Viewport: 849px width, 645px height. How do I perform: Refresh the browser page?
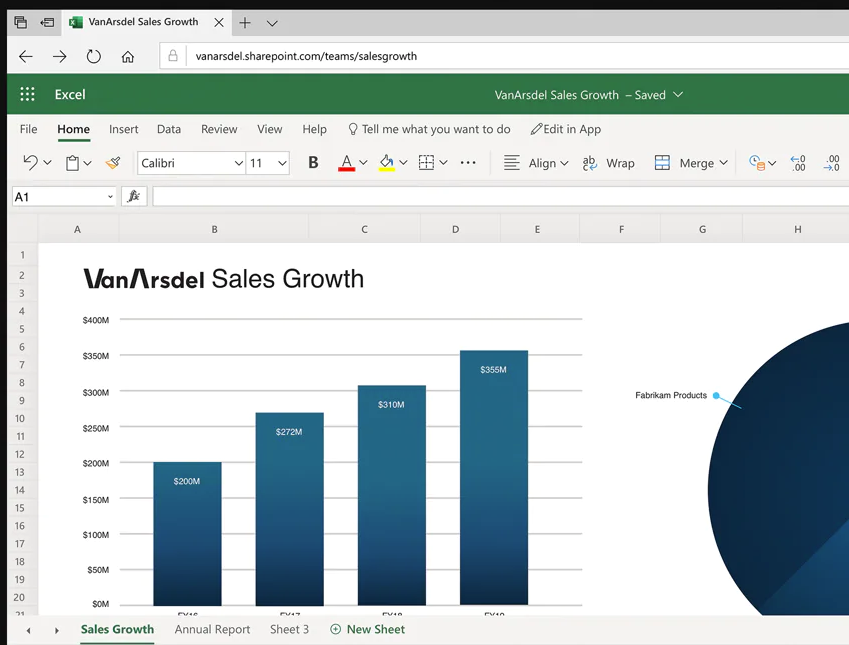pyautogui.click(x=94, y=56)
